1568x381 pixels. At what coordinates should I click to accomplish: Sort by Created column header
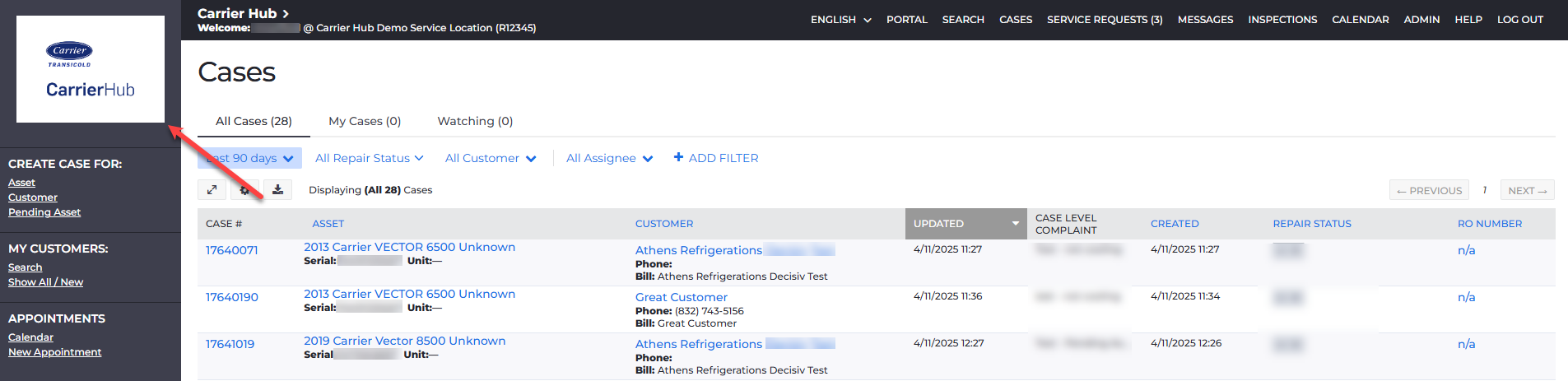(x=1175, y=224)
